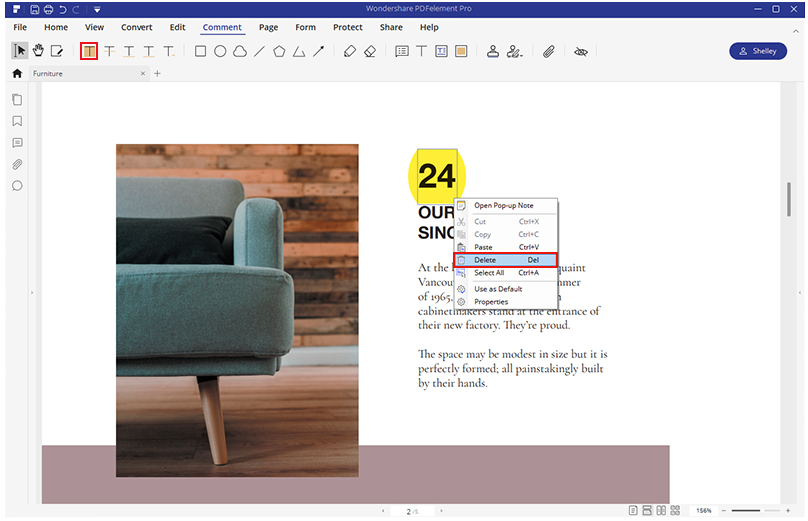The height and width of the screenshot is (521, 808).
Task: Draw with the Rectangle shape tool
Action: tap(200, 51)
